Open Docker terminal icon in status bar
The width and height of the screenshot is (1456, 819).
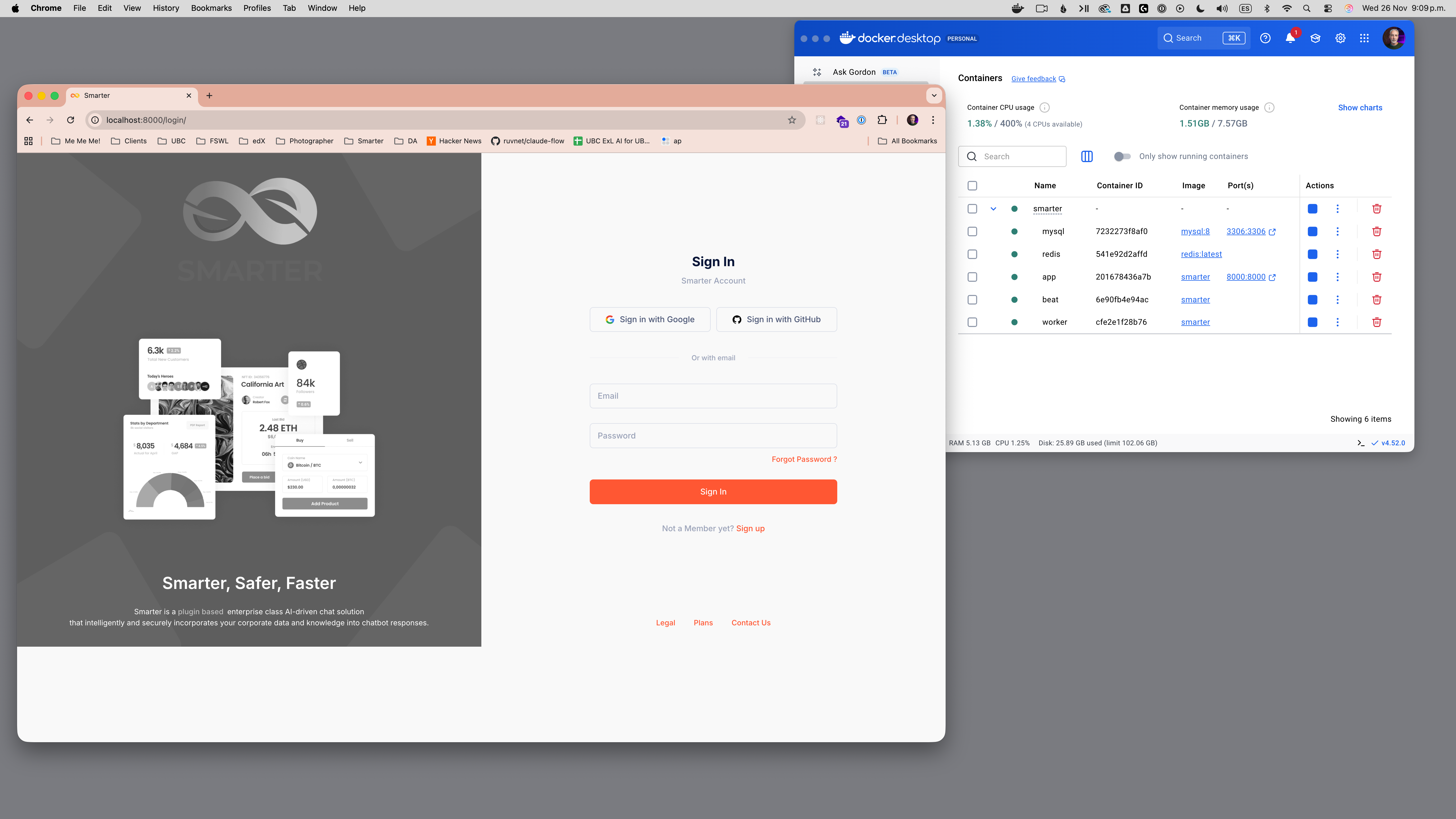tap(1361, 443)
